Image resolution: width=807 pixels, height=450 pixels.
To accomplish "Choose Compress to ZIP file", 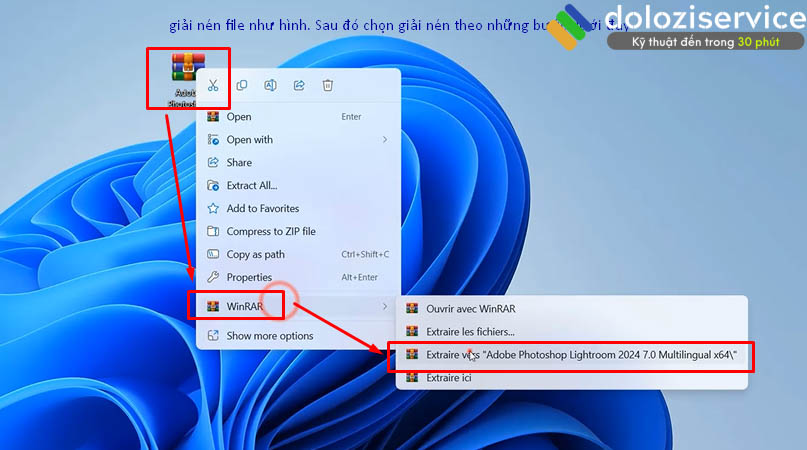I will tap(299, 231).
